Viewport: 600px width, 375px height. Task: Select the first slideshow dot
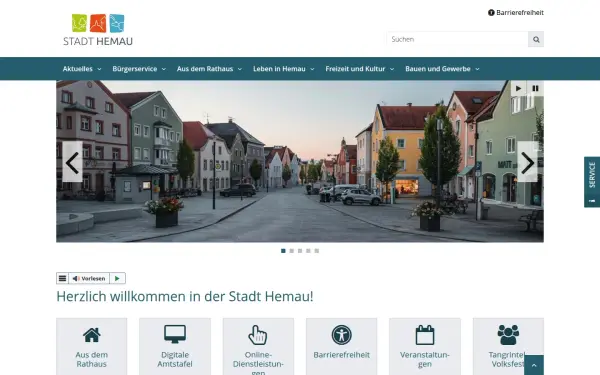click(x=283, y=251)
